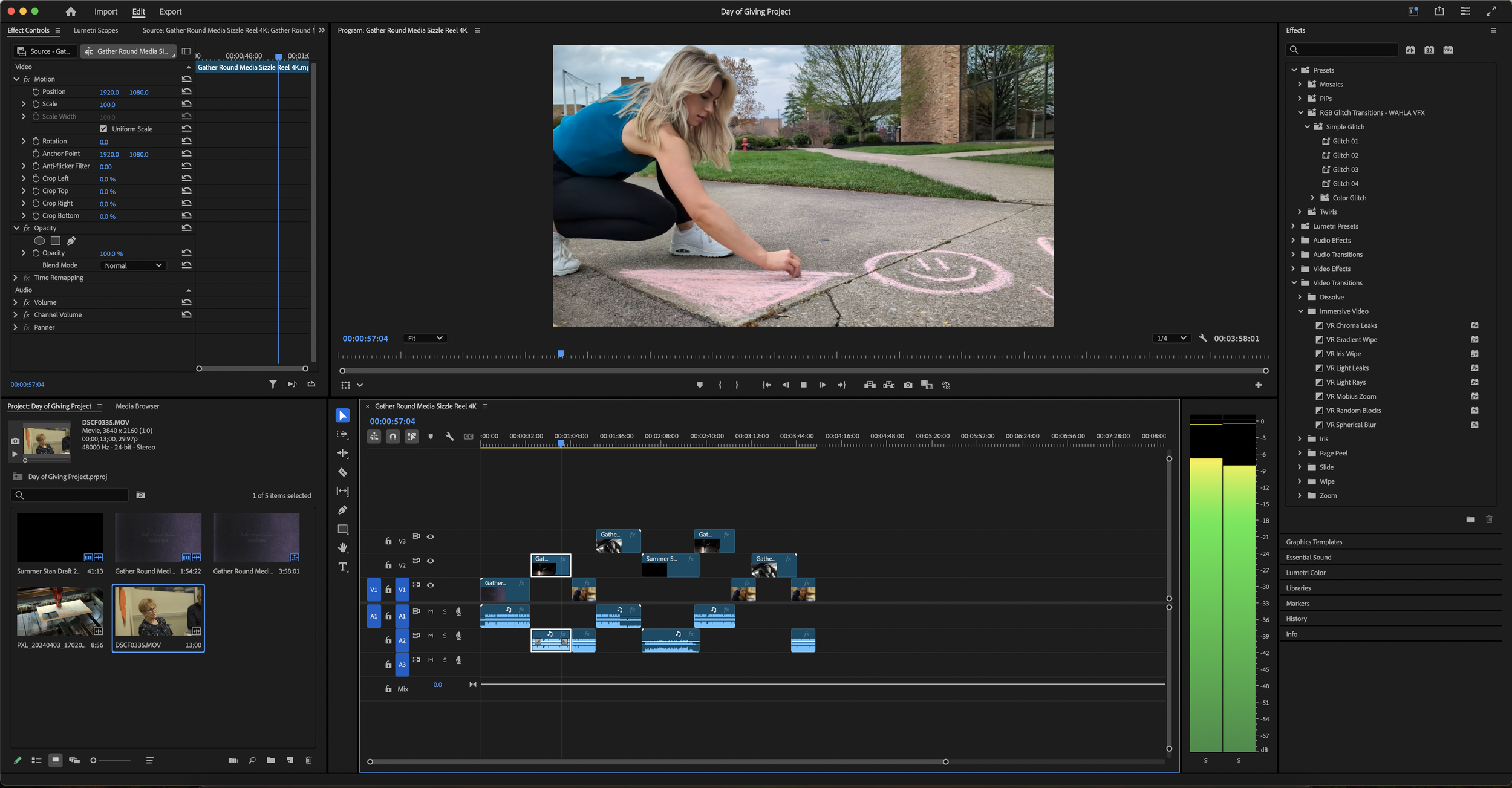Switch to the Lumetri Scopes tab
This screenshot has width=1512, height=788.
95,30
